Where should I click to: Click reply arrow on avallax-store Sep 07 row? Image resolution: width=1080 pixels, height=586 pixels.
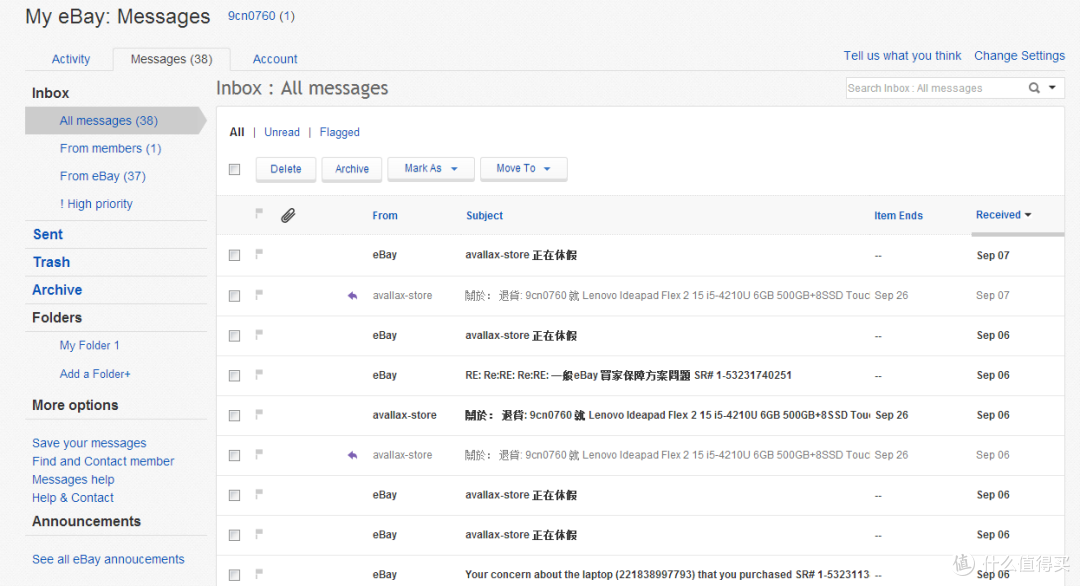(x=352, y=295)
